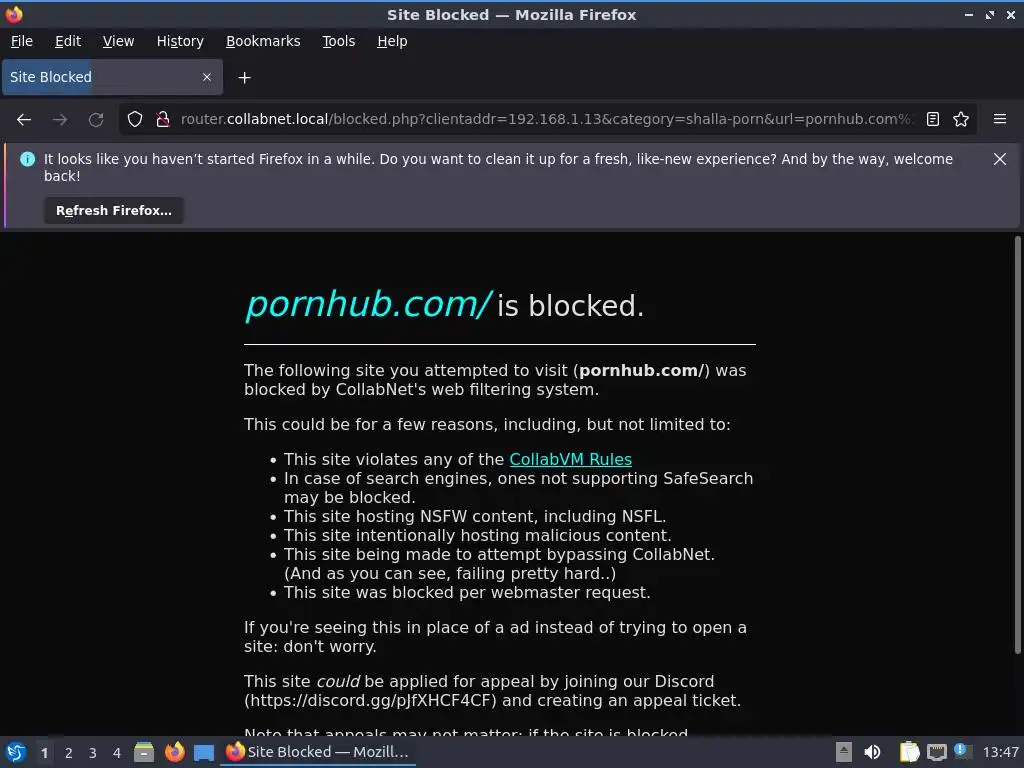The height and width of the screenshot is (768, 1024).
Task: Switch to virtual desktop 1
Action: (44, 753)
